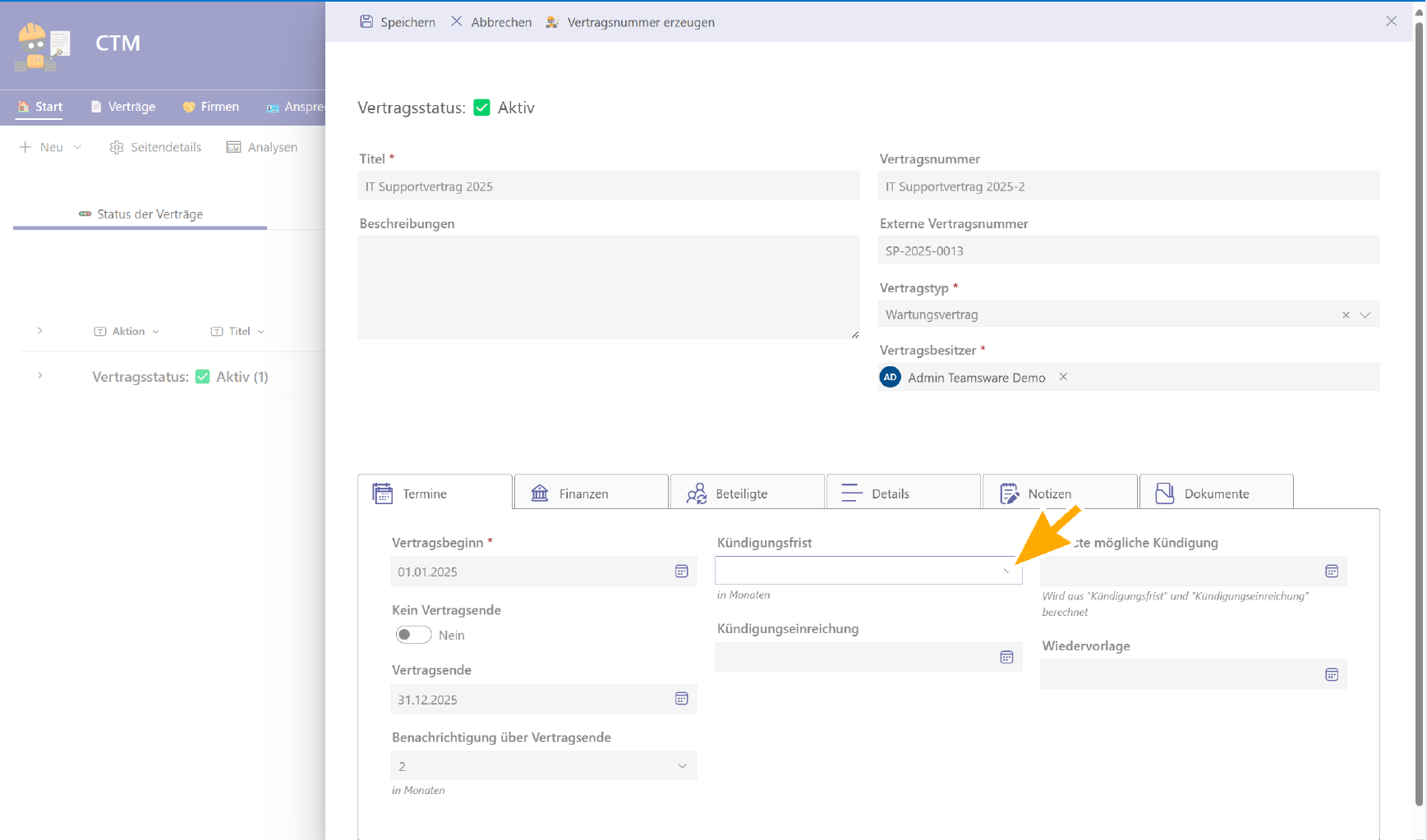This screenshot has width=1427, height=840.
Task: Click the vertical scrollbar of the form
Action: pos(1419,411)
